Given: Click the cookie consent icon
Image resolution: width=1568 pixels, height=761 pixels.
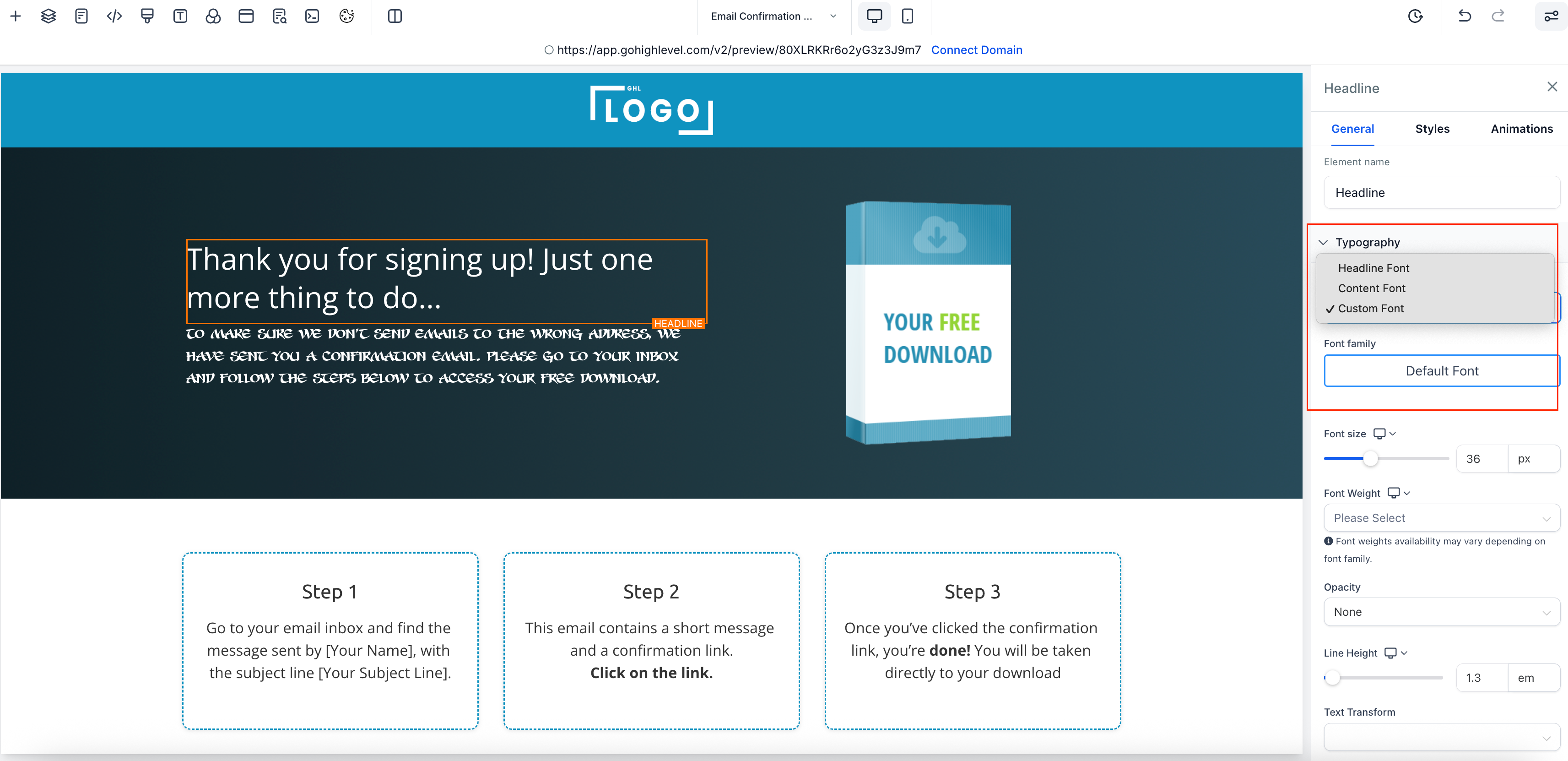Looking at the screenshot, I should point(346,16).
